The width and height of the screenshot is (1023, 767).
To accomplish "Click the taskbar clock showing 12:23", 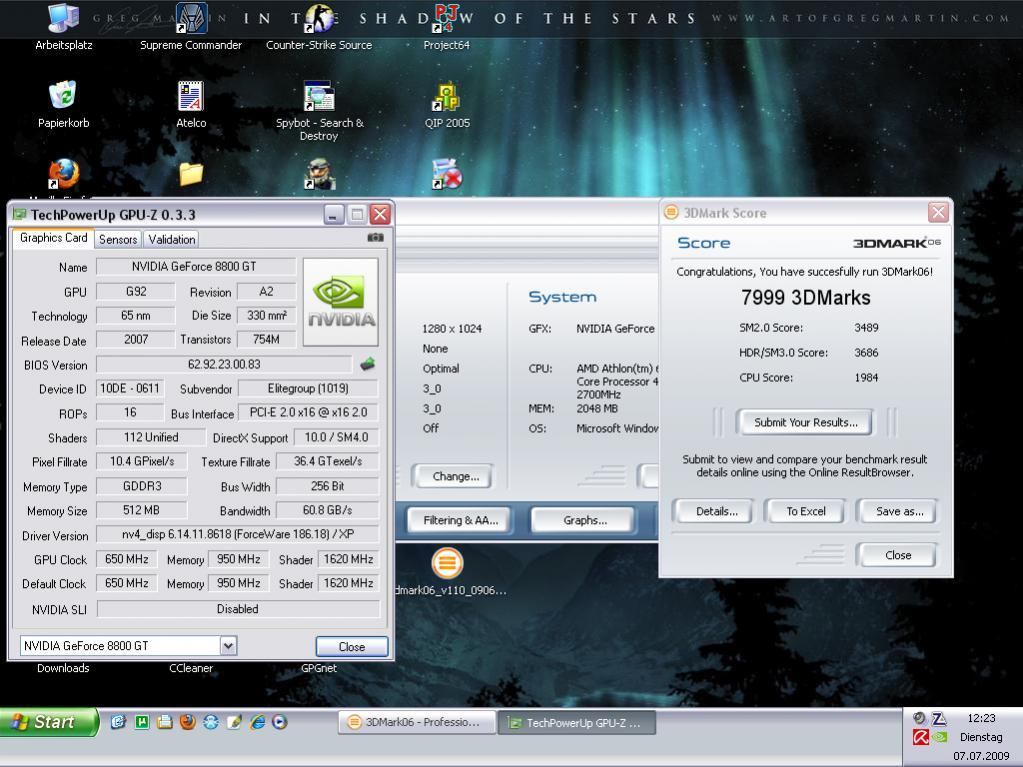I will click(981, 718).
